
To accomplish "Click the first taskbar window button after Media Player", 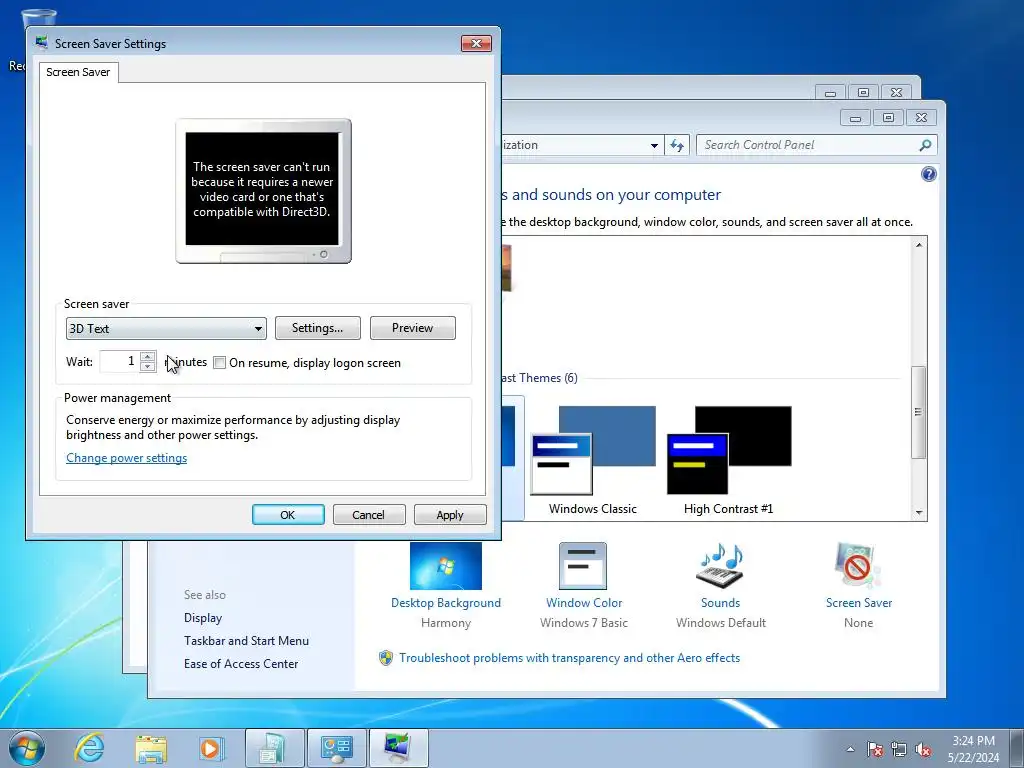I will tap(275, 748).
